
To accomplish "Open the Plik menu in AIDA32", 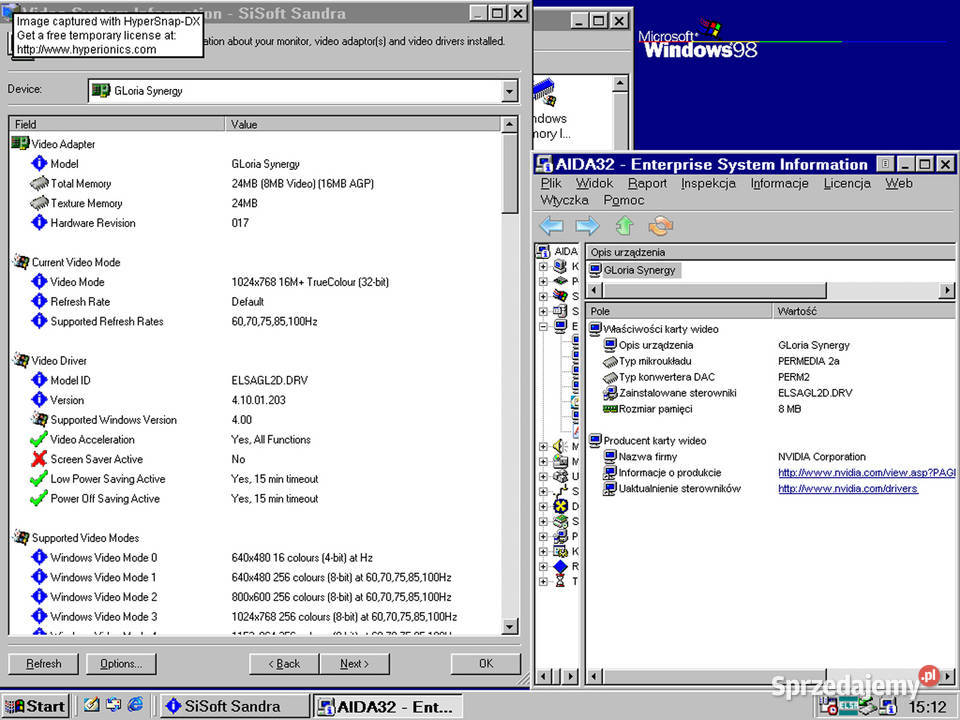I will click(551, 183).
